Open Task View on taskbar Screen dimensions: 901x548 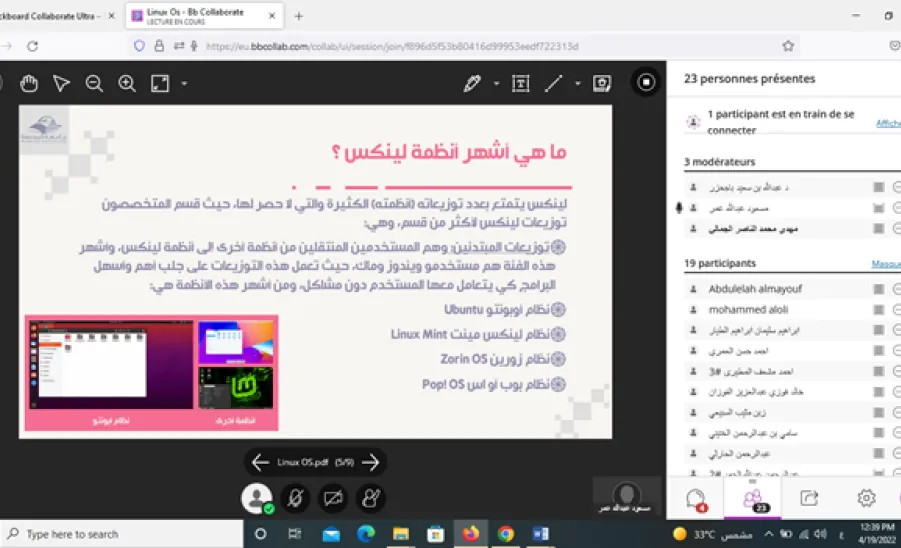tap(295, 534)
